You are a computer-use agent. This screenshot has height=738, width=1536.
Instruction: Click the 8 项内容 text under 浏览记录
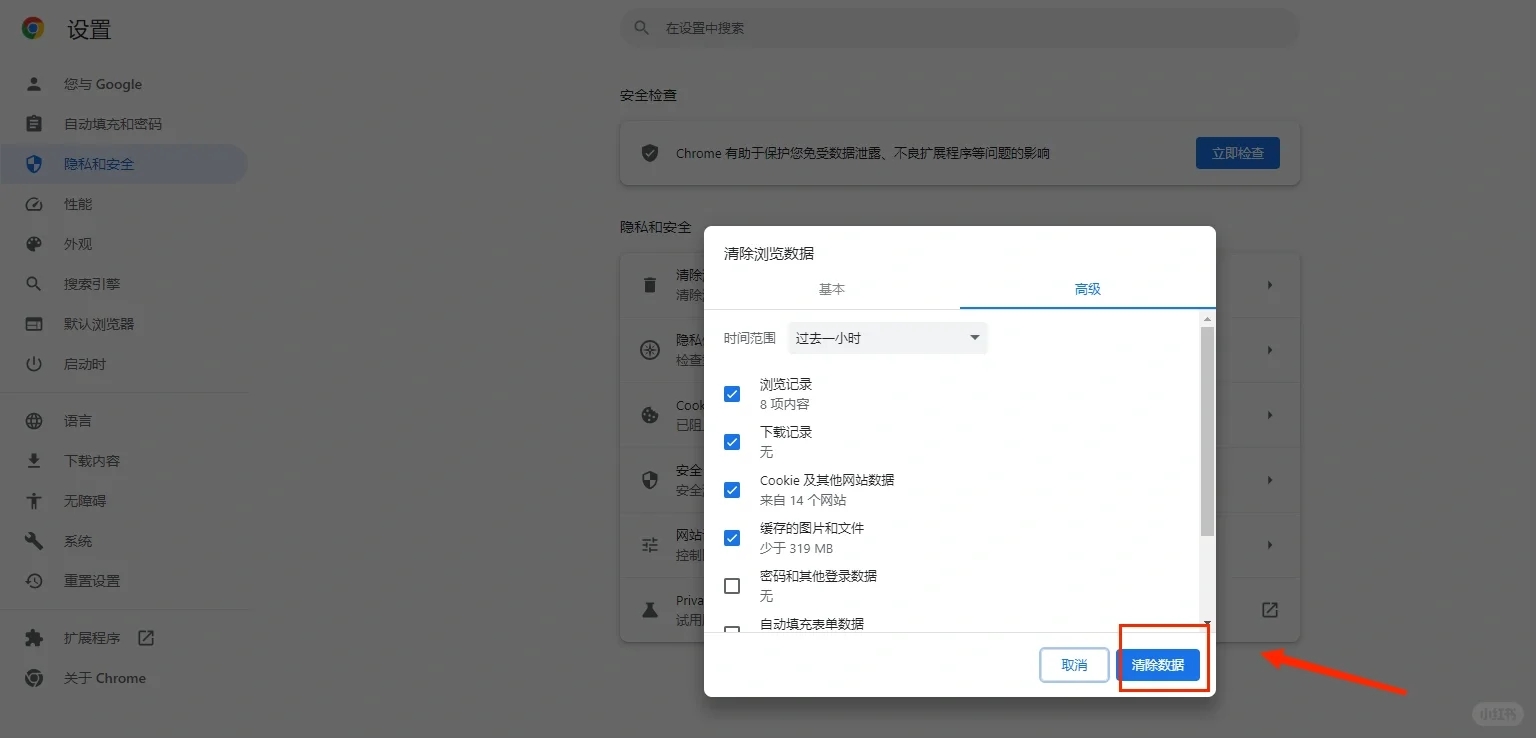pos(785,404)
